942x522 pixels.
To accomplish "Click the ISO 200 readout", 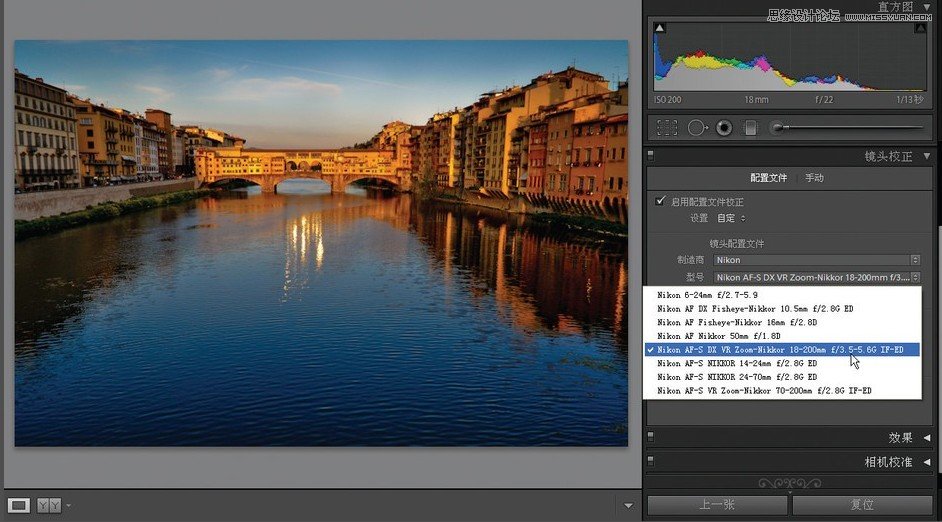I will coord(667,100).
